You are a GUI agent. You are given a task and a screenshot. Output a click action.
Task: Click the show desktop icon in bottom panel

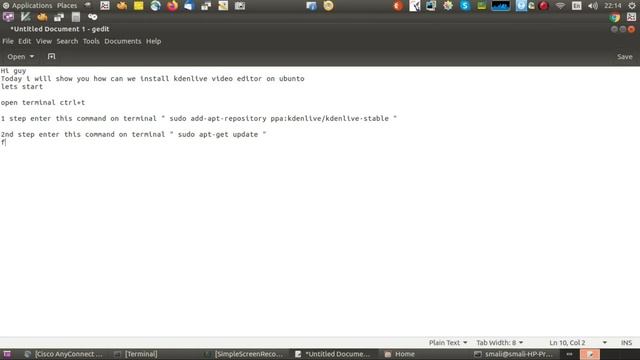7,354
